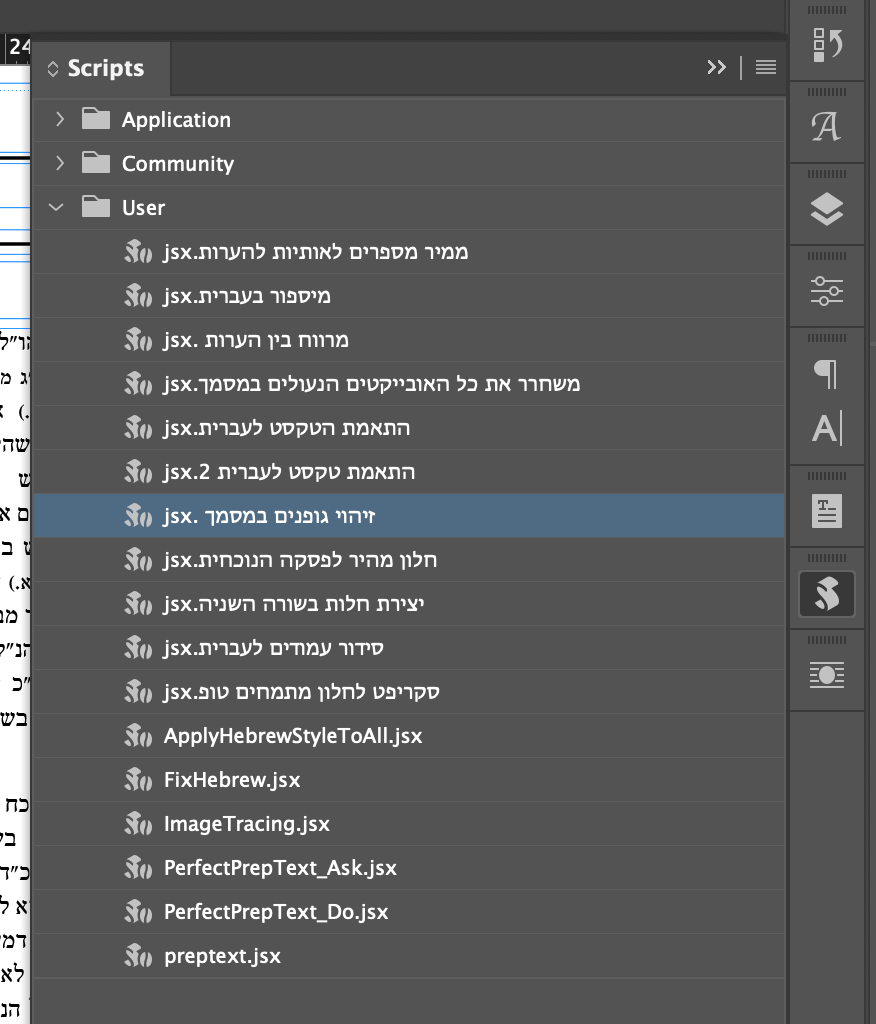Select PerfectPrepText_Do.jsx script
This screenshot has width=876, height=1024.
pos(409,912)
